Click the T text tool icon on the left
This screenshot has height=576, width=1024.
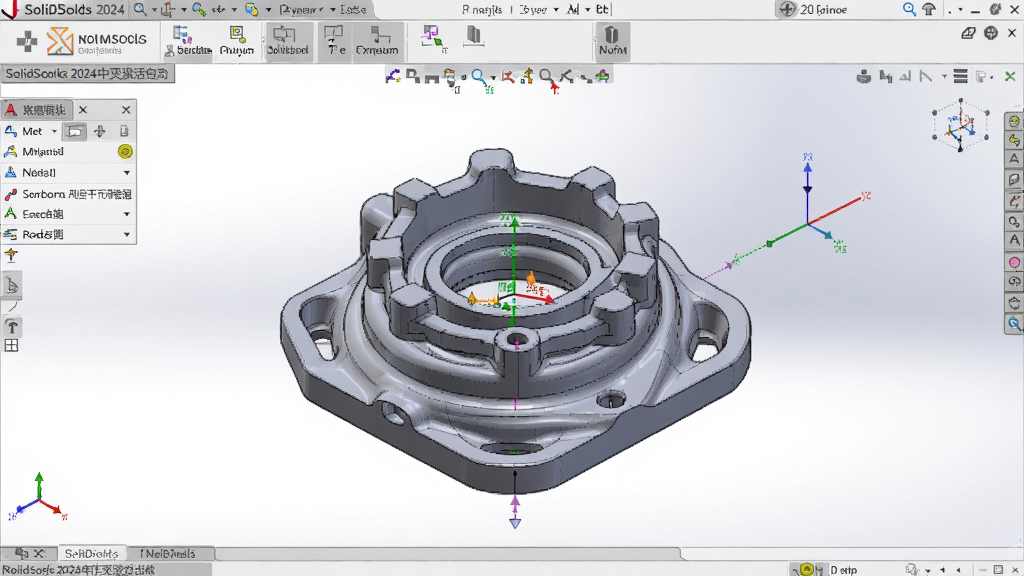pos(12,327)
